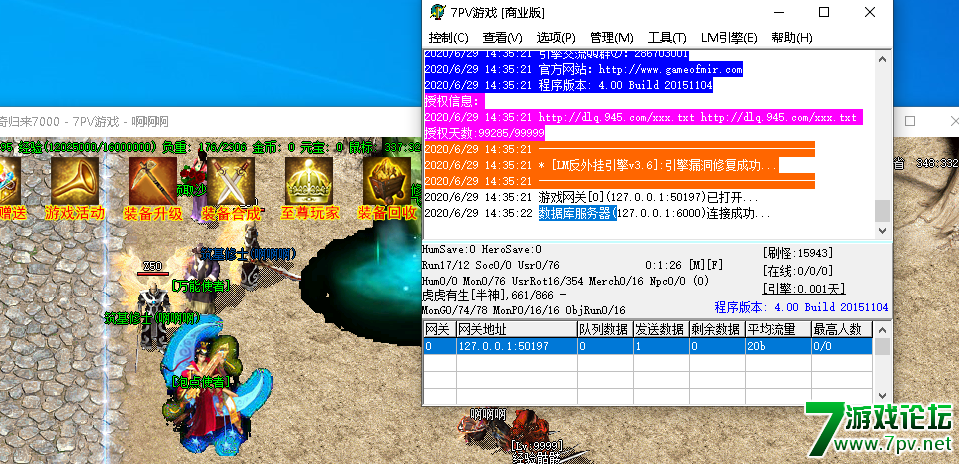Click the [刷怪:15943] status label

click(x=798, y=253)
